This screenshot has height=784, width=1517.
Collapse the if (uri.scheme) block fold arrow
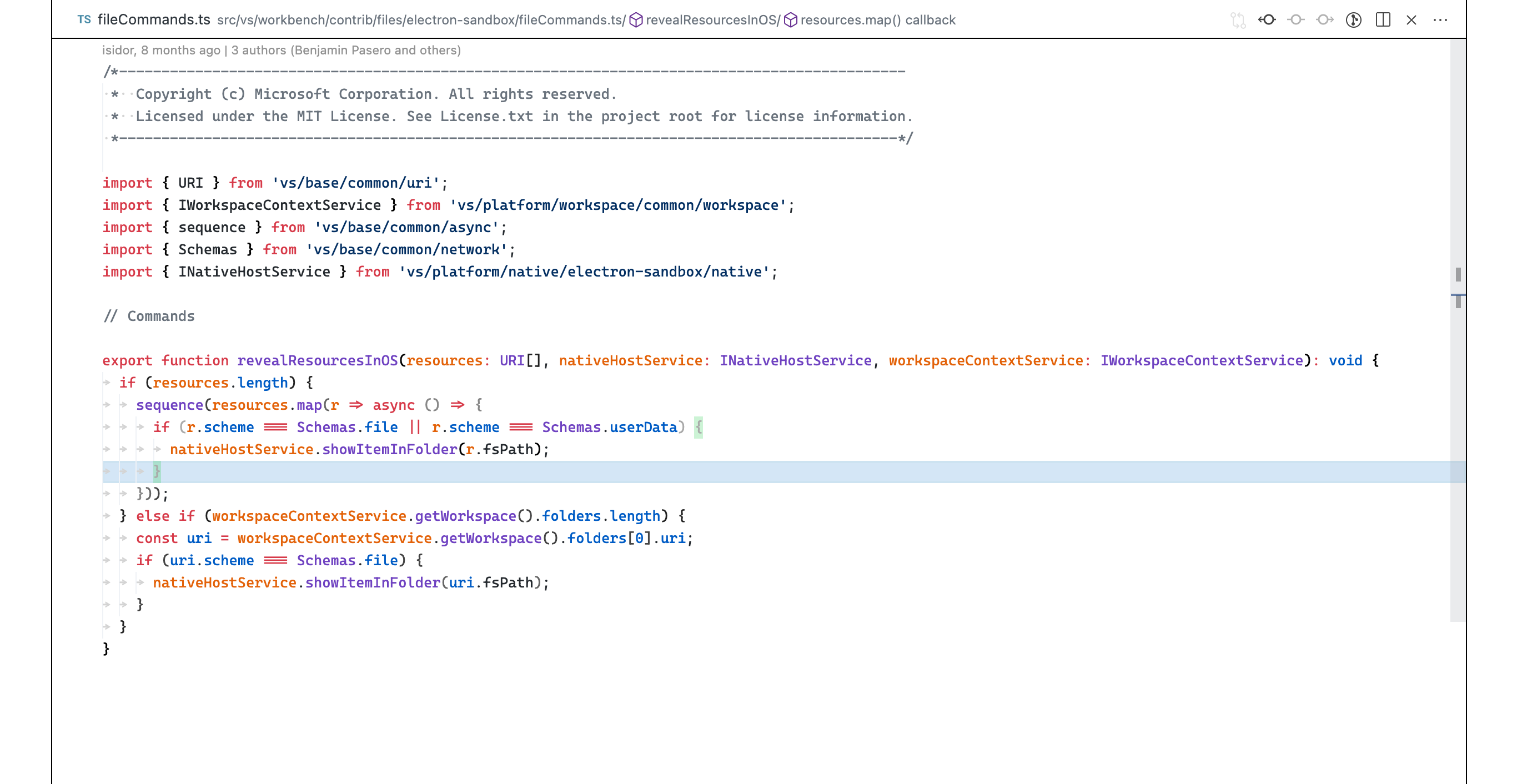click(125, 560)
